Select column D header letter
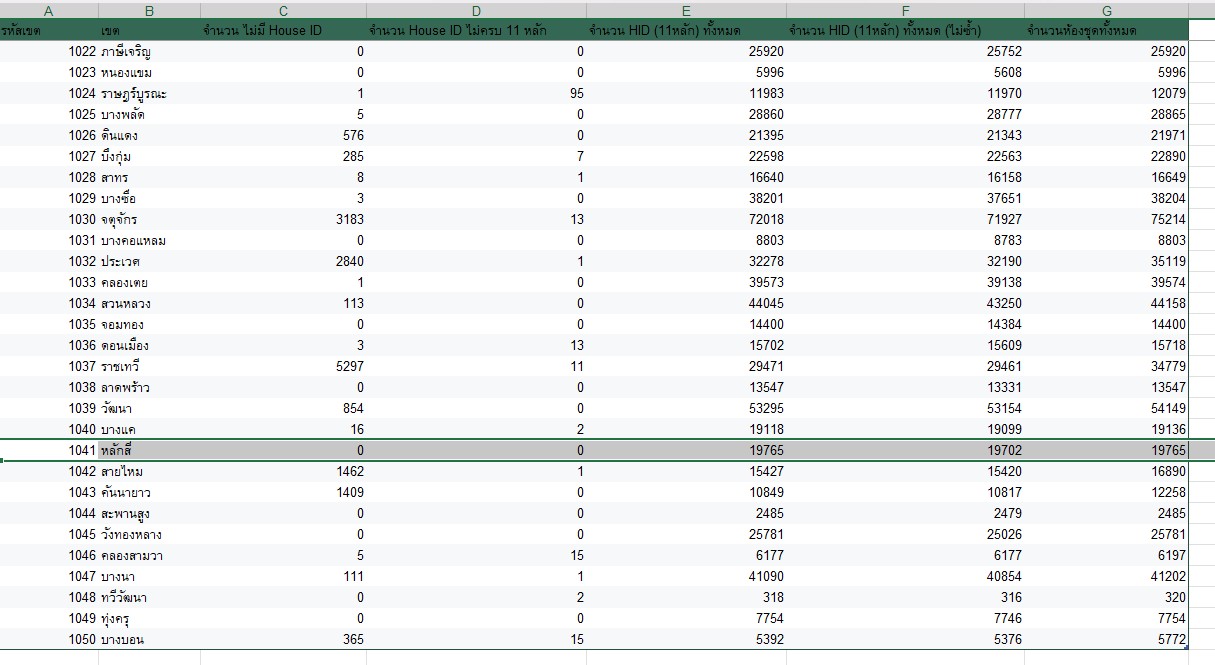This screenshot has height=665, width=1215. 476,10
